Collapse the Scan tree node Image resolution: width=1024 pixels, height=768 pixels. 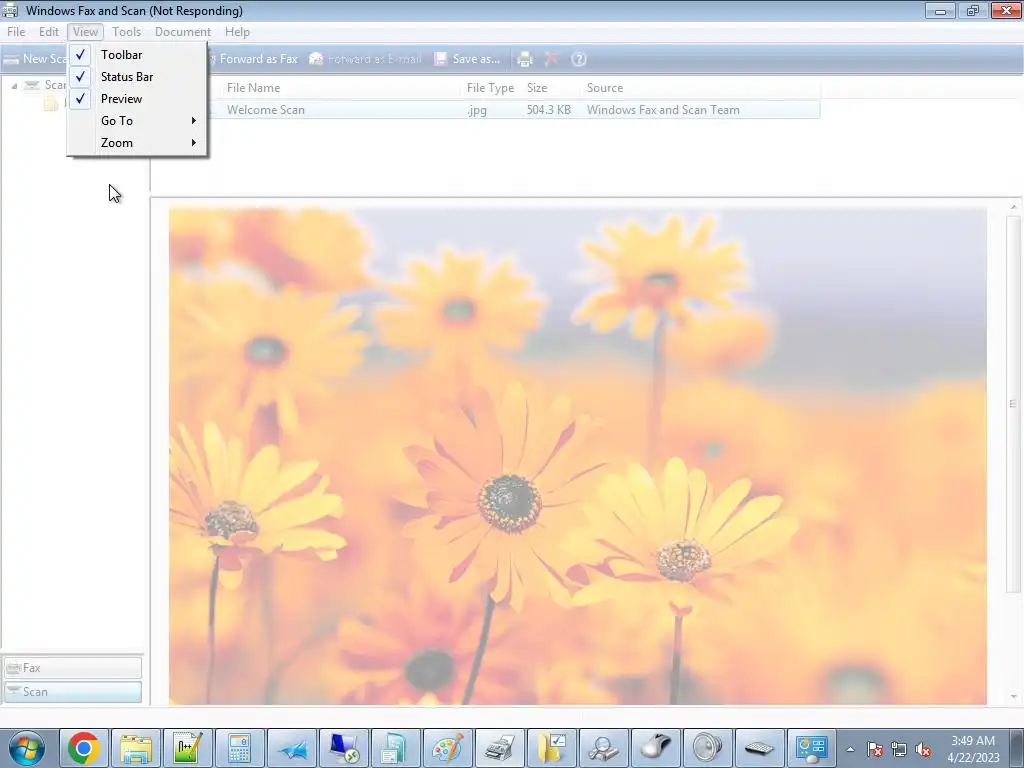[14, 86]
